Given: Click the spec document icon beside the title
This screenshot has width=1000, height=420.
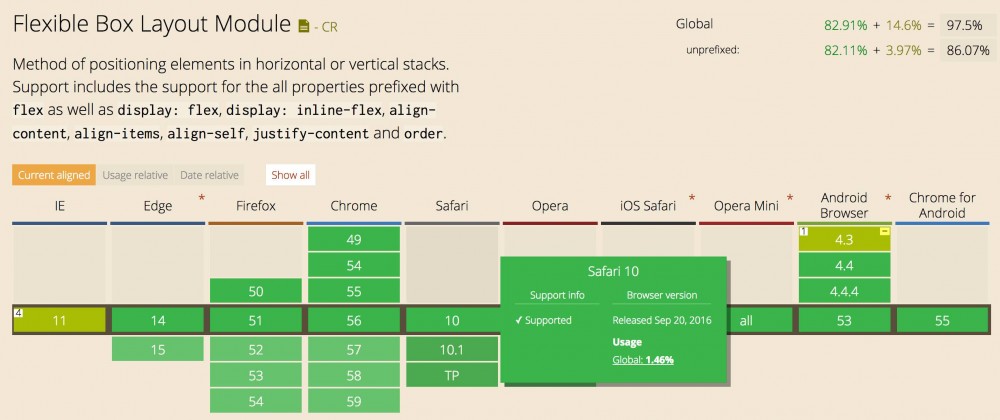Looking at the screenshot, I should point(304,22).
